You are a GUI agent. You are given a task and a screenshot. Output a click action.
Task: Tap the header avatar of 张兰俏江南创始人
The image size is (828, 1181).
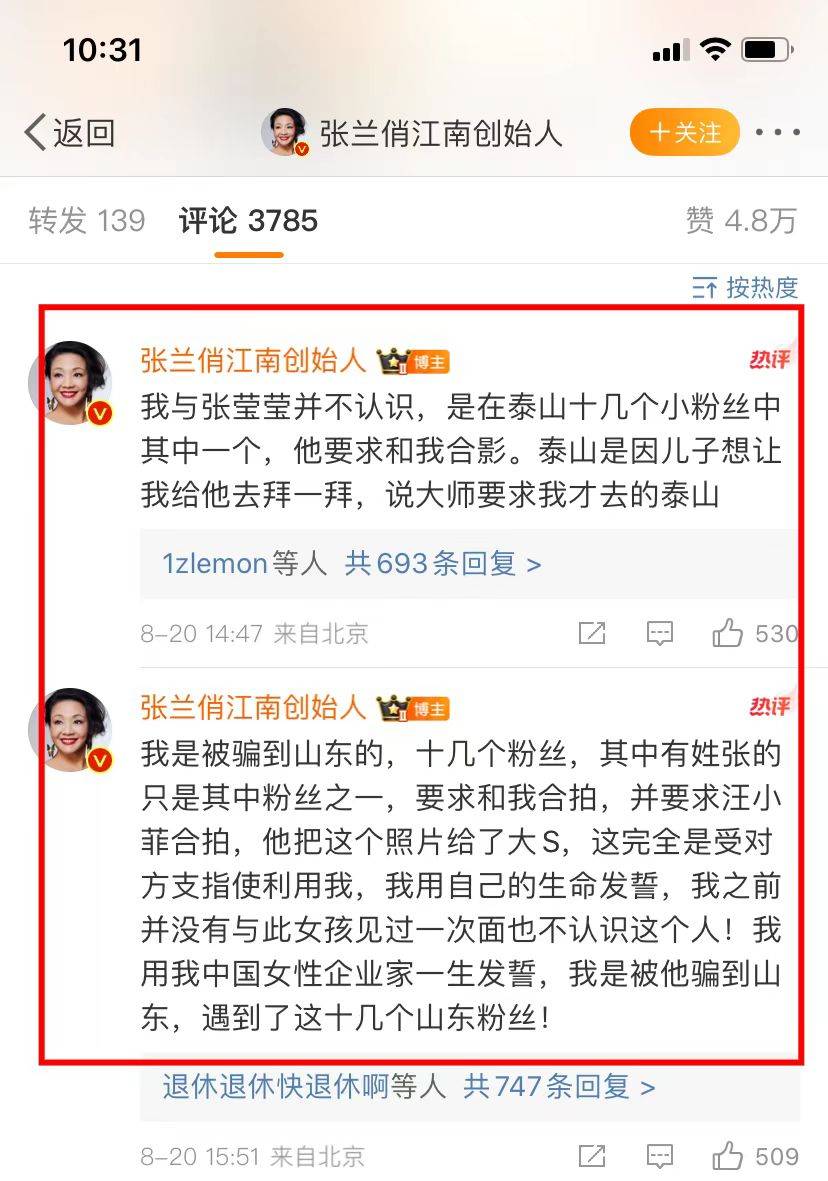click(285, 132)
